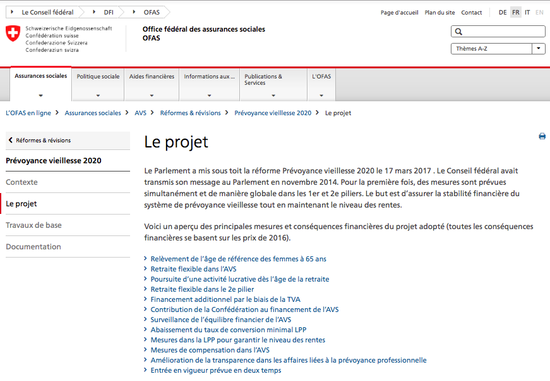The width and height of the screenshot is (550, 381).
Task: Expand the L'OFAS menu arrow
Action: click(x=321, y=95)
